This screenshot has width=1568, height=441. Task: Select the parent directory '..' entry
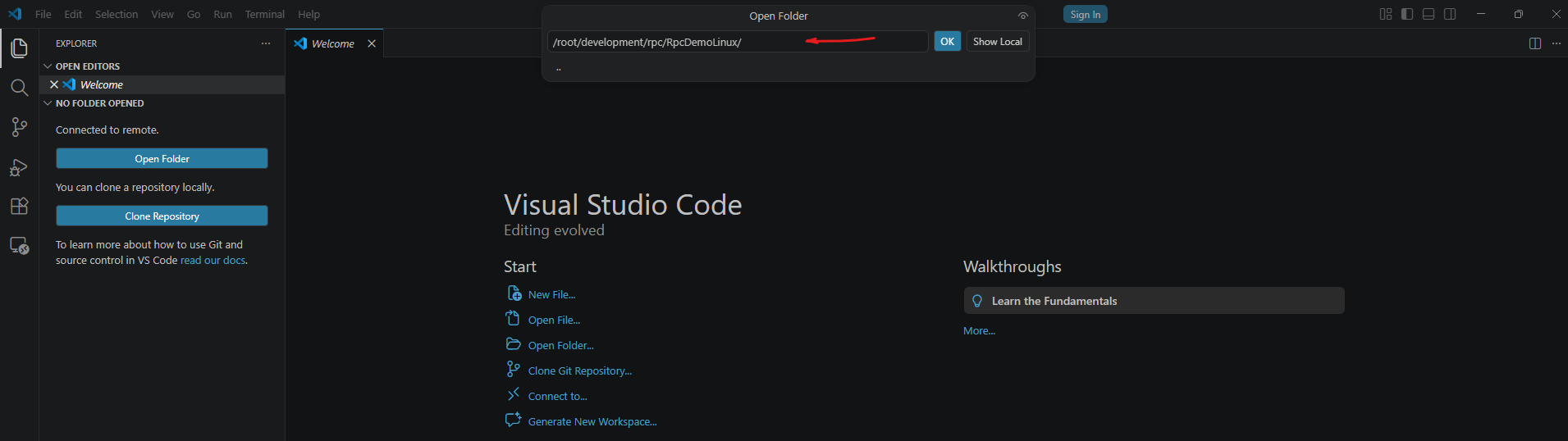pos(788,68)
